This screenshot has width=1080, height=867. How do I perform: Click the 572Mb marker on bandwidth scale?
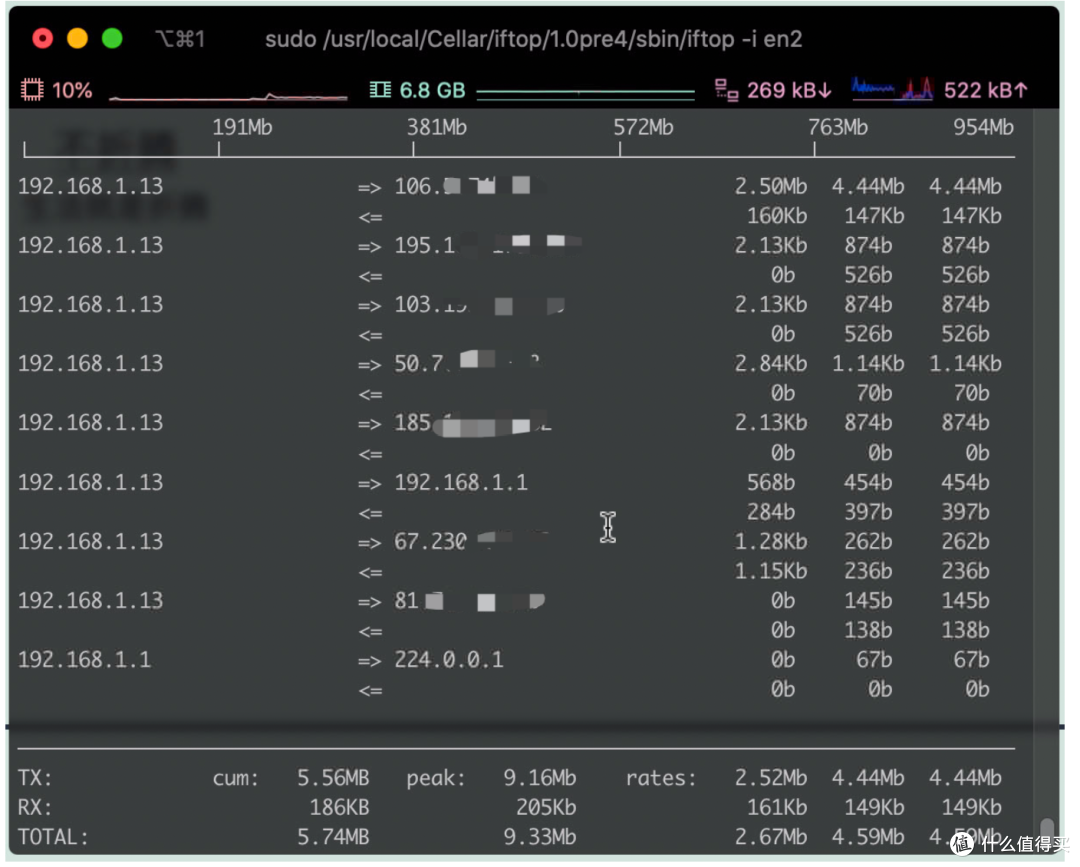tap(643, 127)
